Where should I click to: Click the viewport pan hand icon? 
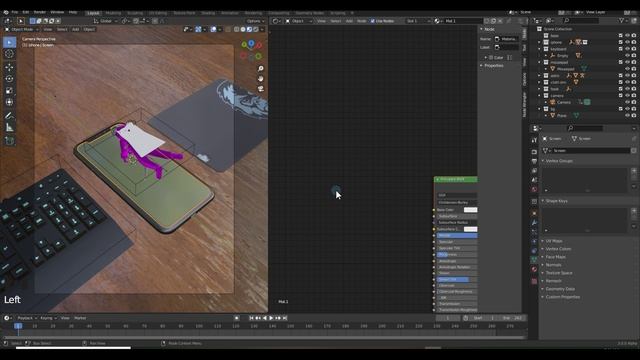point(260,78)
